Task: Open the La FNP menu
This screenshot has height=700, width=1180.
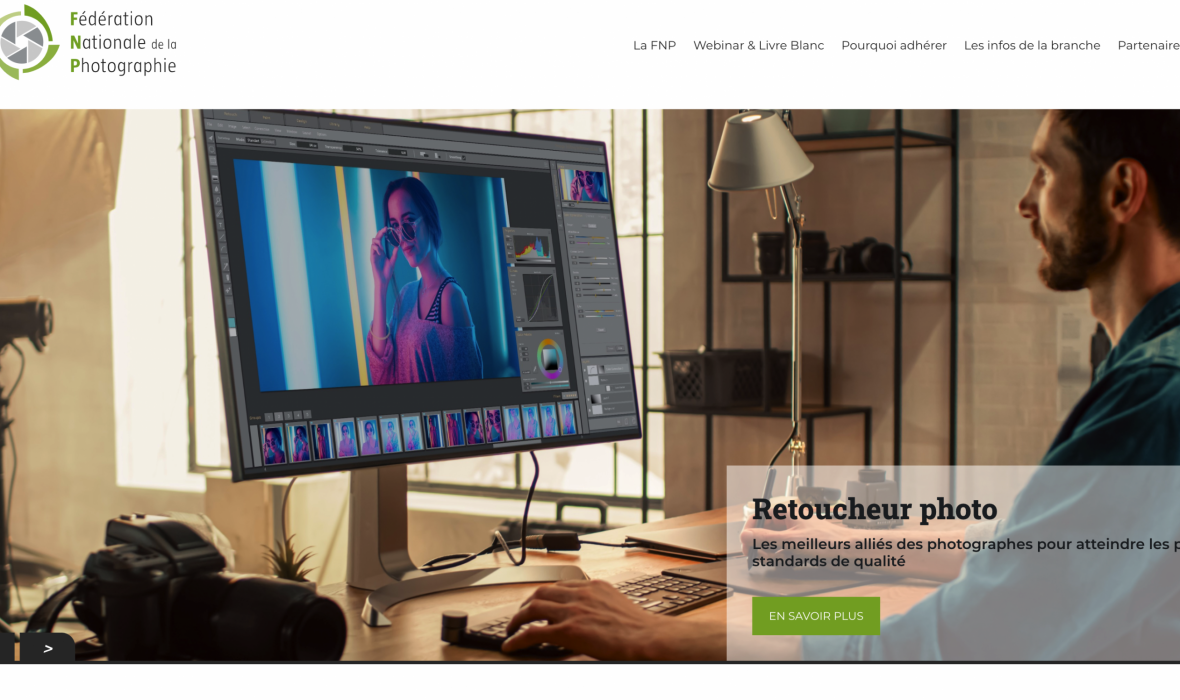Action: pos(654,45)
